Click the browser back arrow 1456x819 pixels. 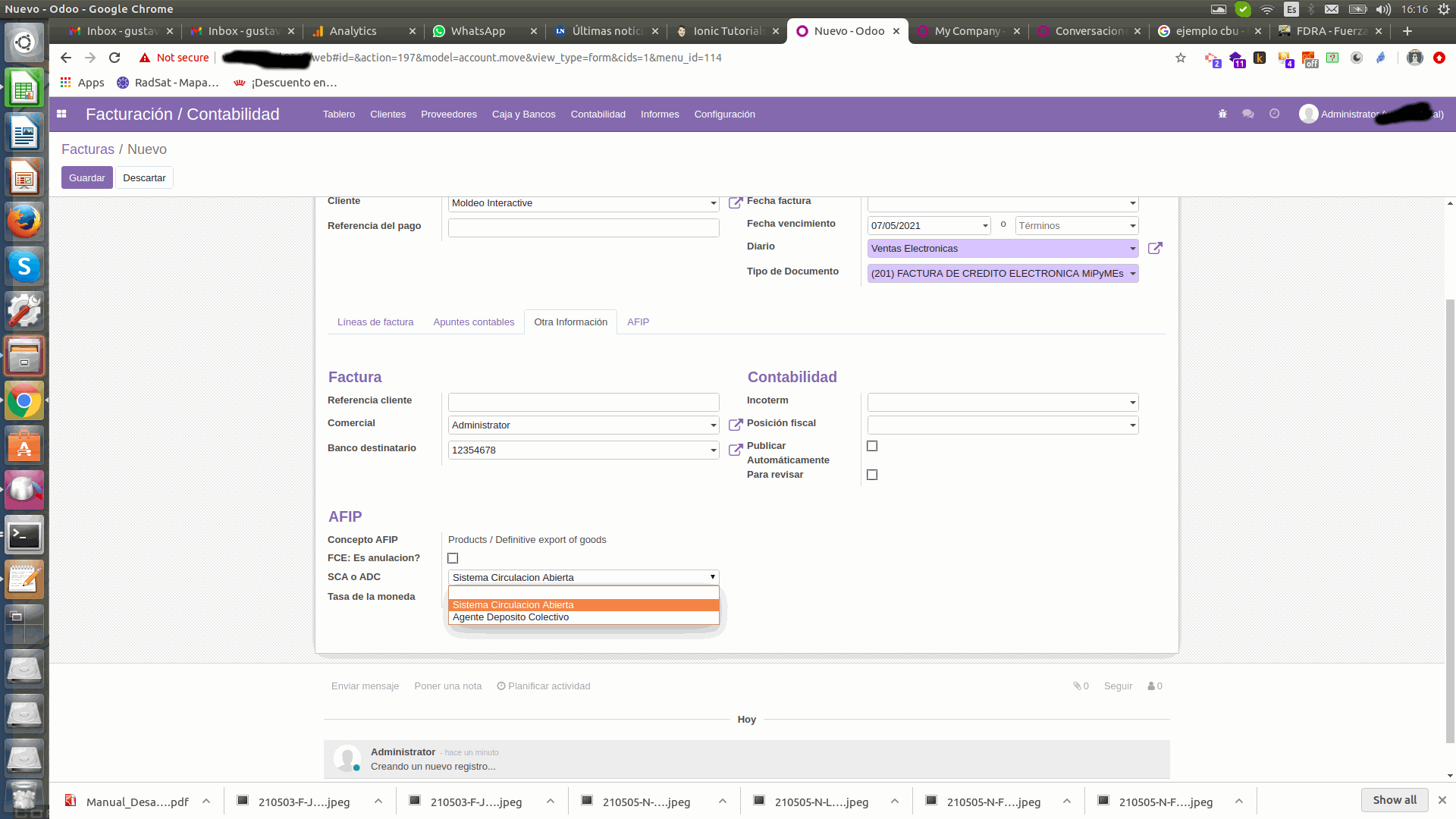pos(66,58)
